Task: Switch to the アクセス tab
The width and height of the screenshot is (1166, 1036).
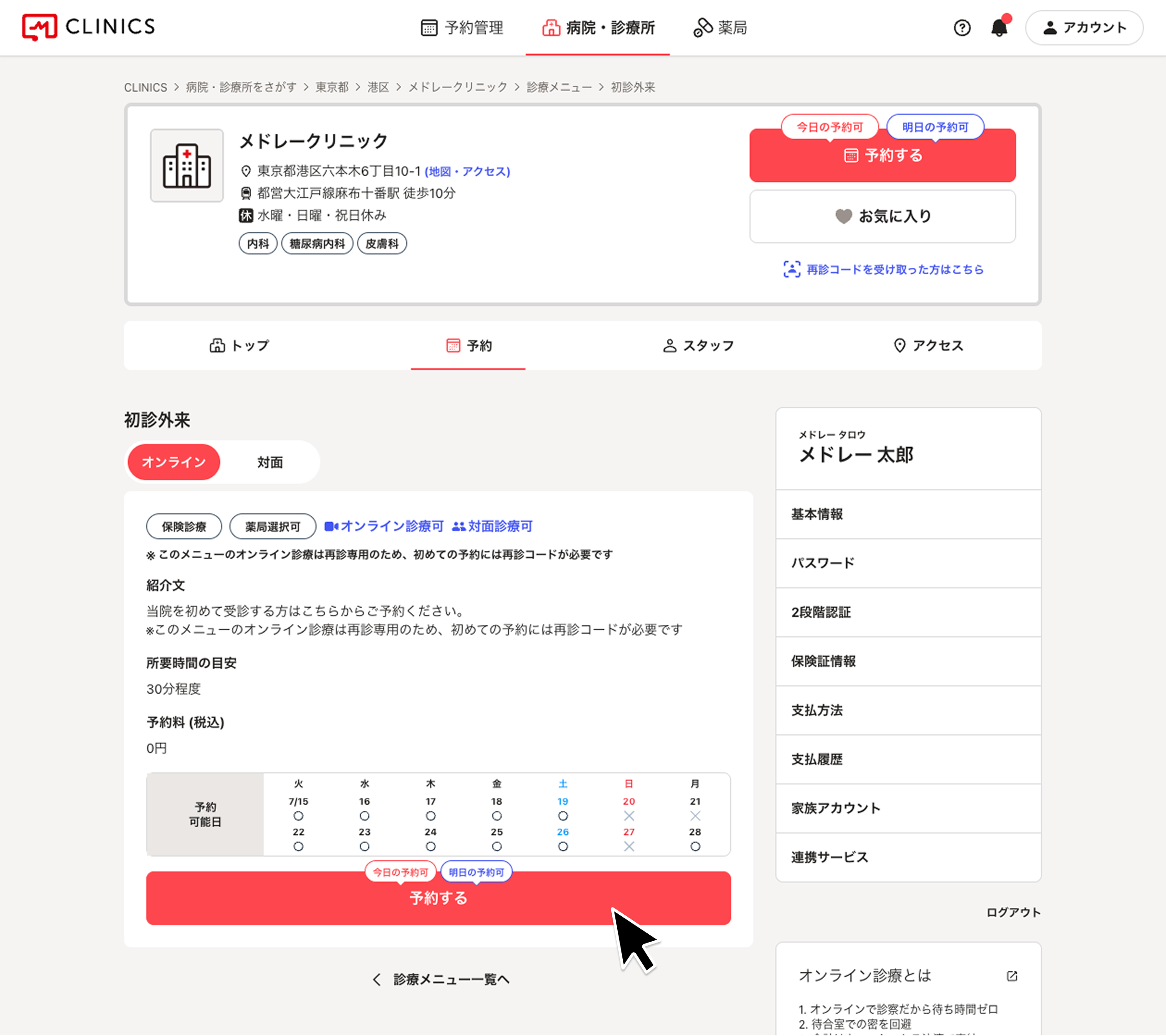Action: pyautogui.click(x=928, y=345)
